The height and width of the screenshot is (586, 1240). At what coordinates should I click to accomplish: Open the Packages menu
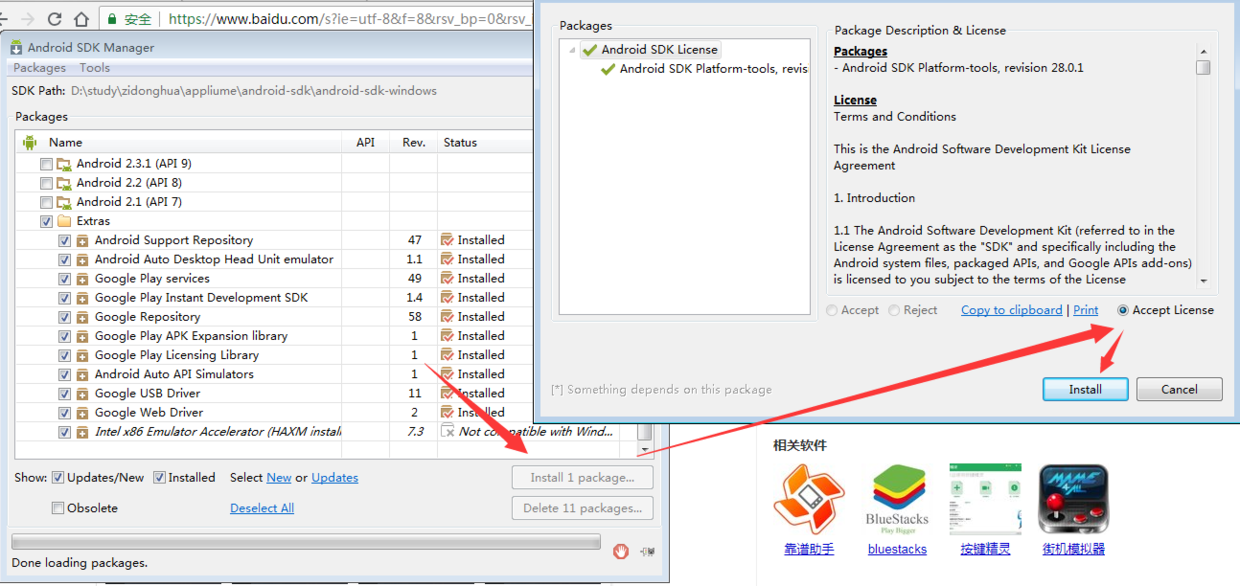[39, 68]
